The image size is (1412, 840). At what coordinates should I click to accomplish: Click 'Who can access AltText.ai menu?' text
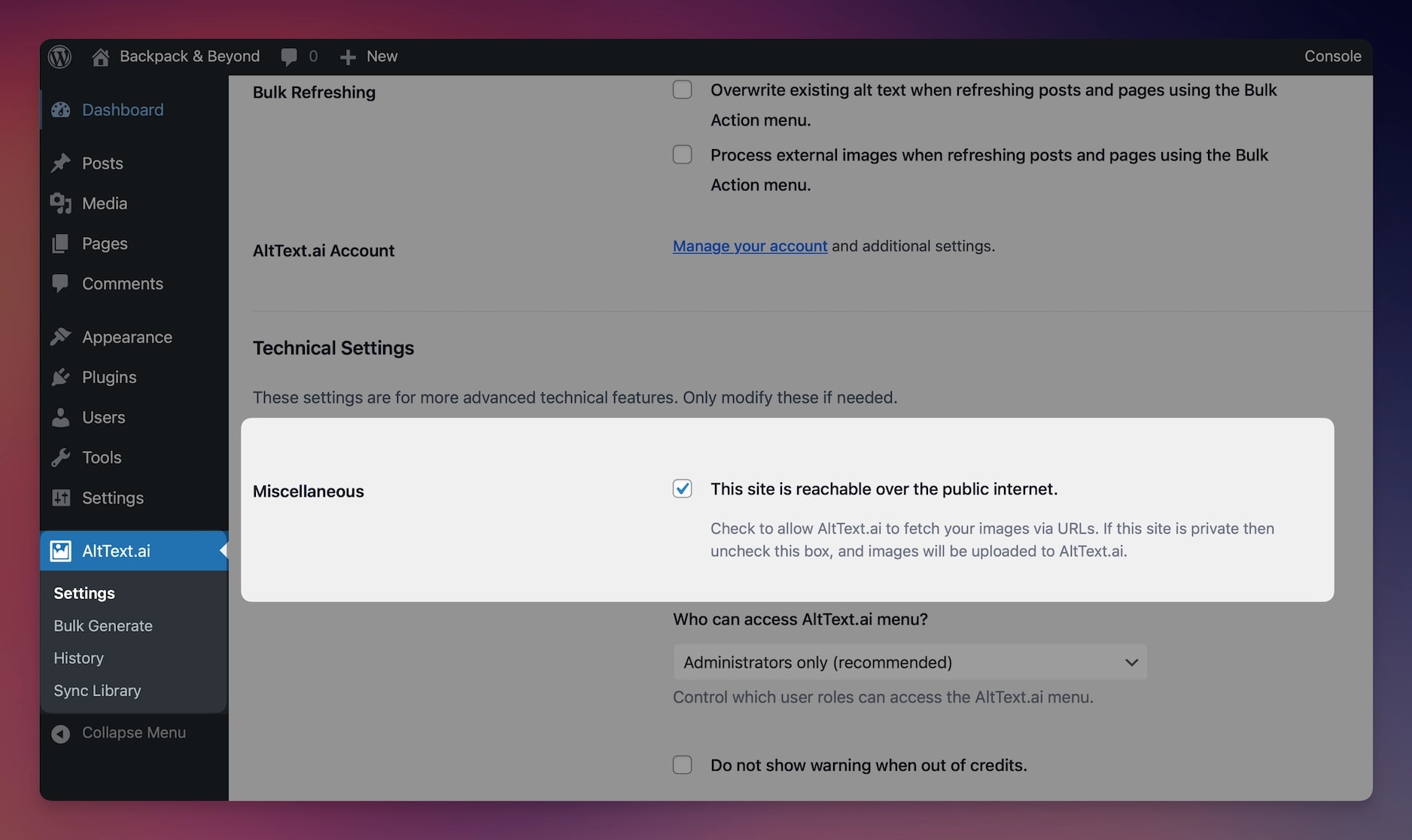click(800, 619)
